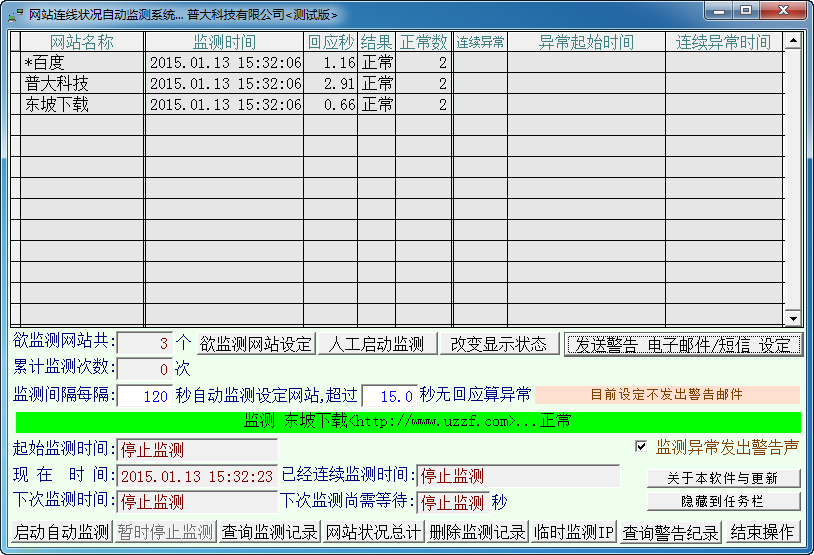
Task: Click the timeout field showing 15.0
Action: (x=390, y=396)
